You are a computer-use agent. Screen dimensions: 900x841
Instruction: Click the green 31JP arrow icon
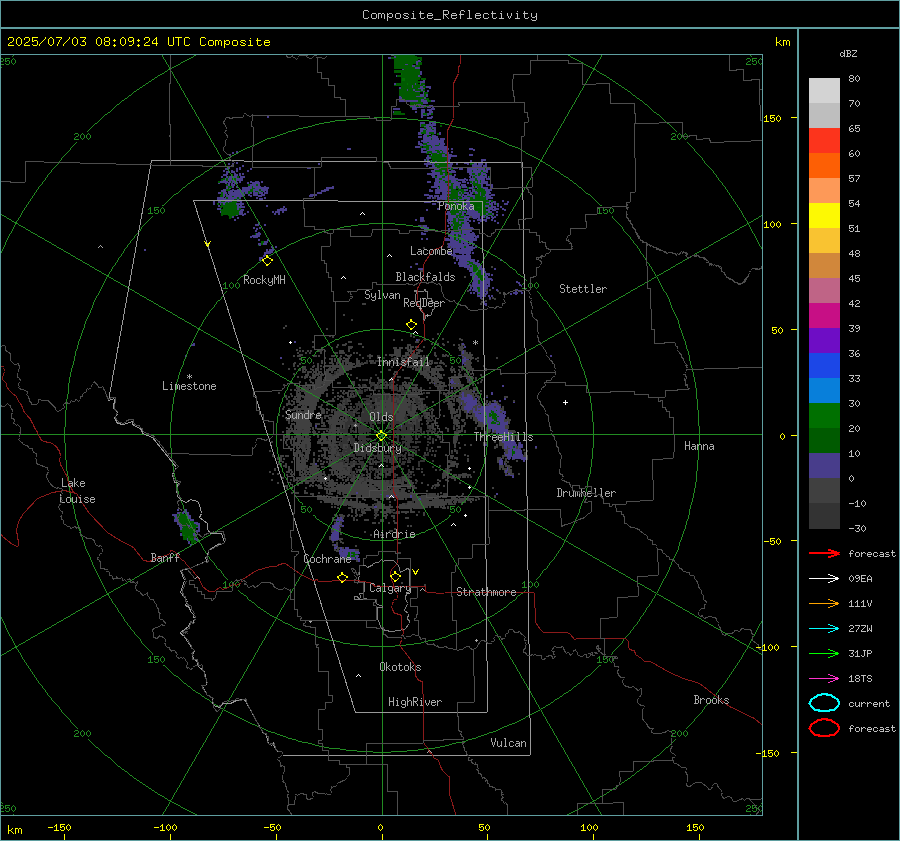pos(824,653)
